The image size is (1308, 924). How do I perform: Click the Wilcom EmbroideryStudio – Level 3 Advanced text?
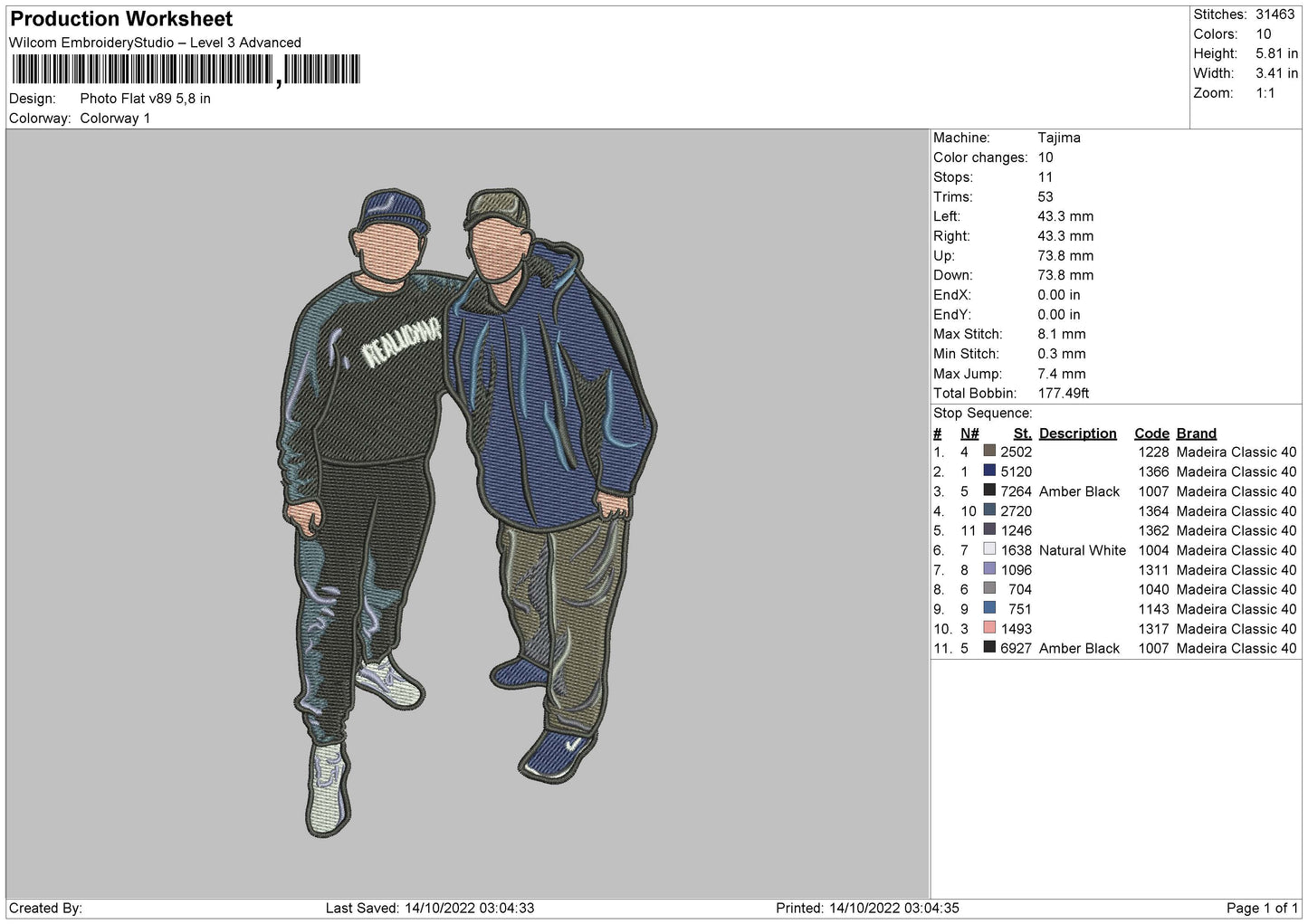click(155, 43)
